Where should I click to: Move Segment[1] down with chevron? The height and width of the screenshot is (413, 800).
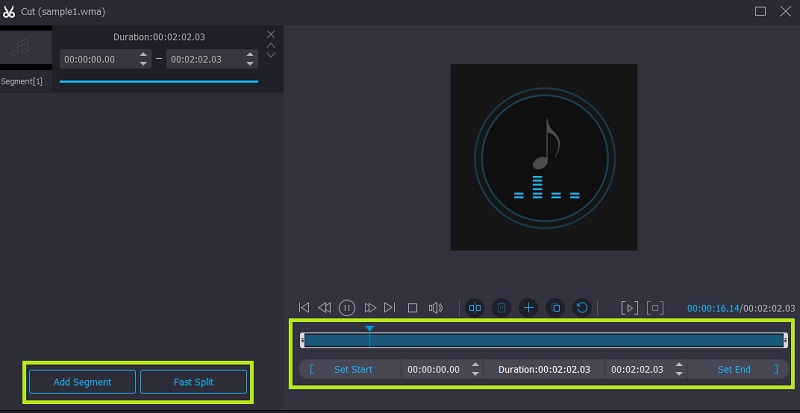270,55
